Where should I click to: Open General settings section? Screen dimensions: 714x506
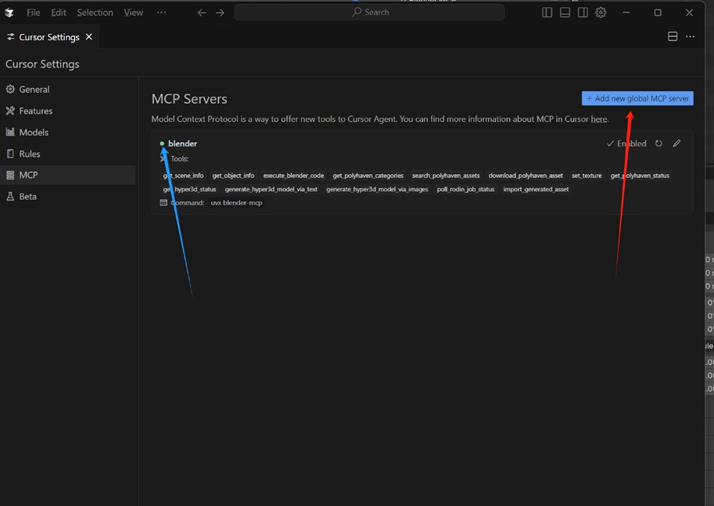(68, 89)
